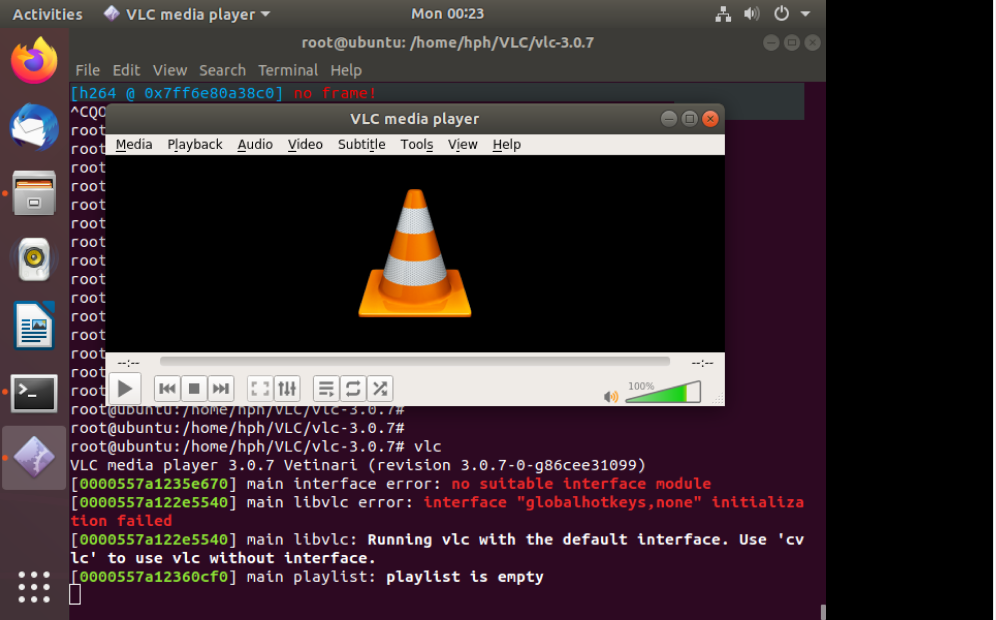Open the Files manager dock icon
996x620 pixels.
coord(34,192)
